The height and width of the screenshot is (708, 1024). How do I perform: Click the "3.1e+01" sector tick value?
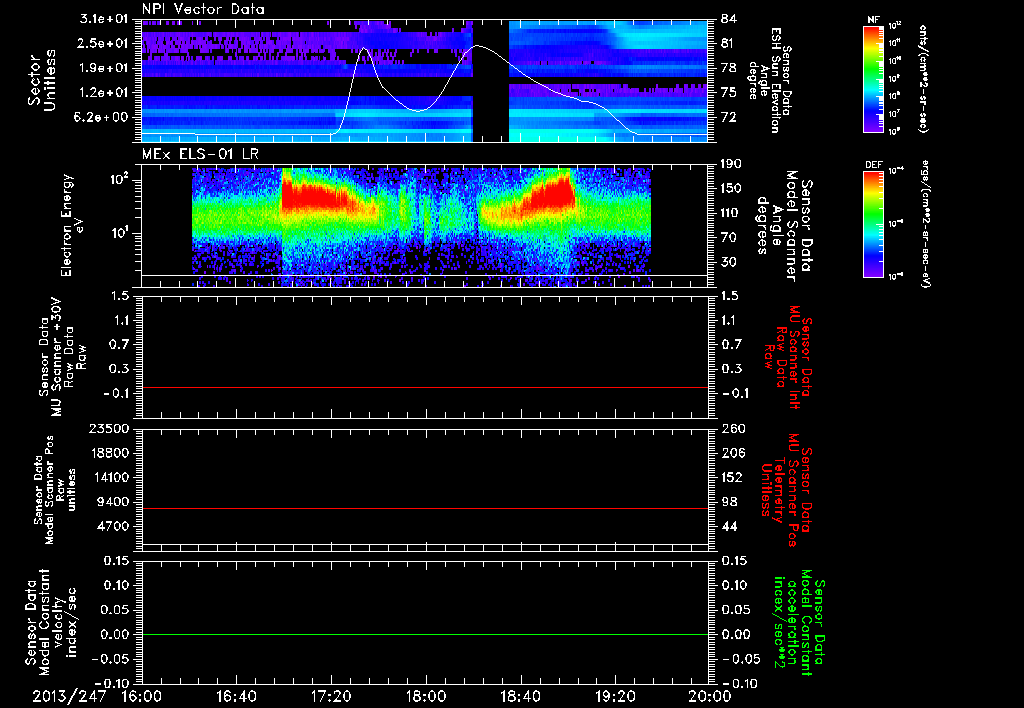[103, 19]
